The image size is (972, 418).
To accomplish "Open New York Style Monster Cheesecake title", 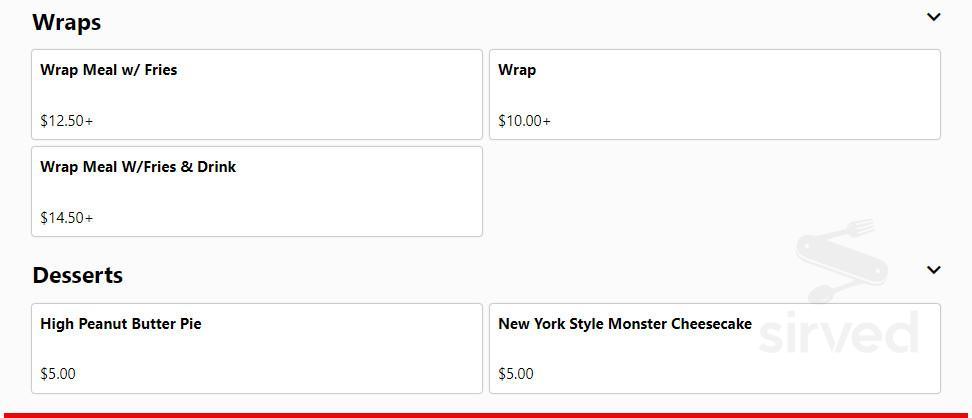I will pos(625,324).
